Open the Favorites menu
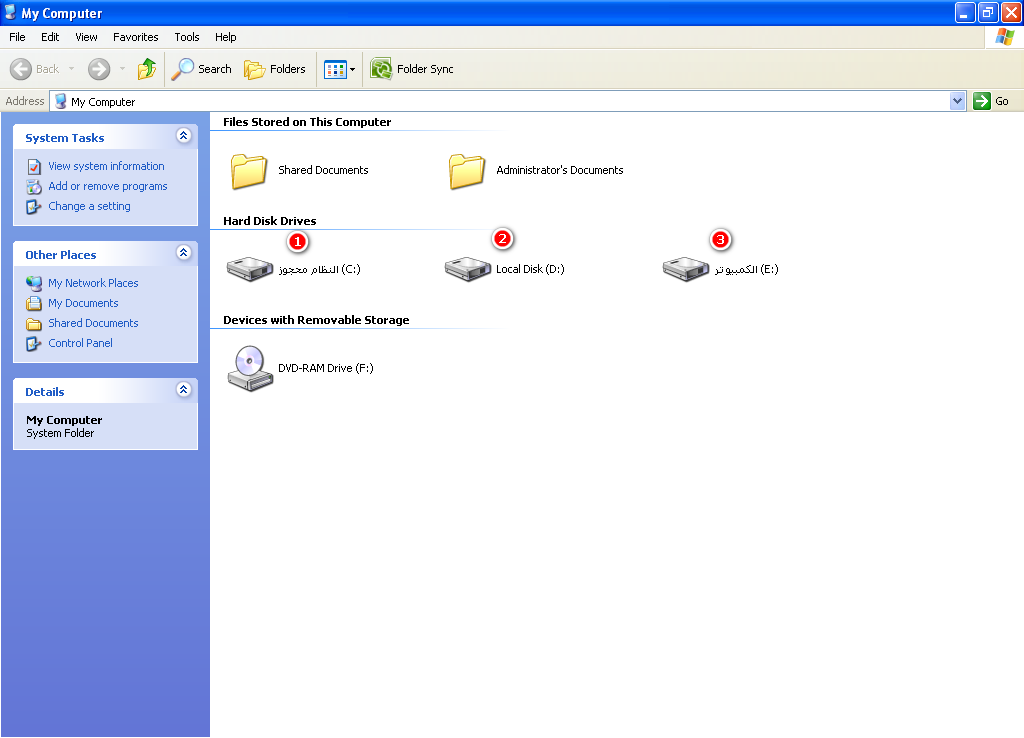This screenshot has height=738, width=1024. coord(135,37)
